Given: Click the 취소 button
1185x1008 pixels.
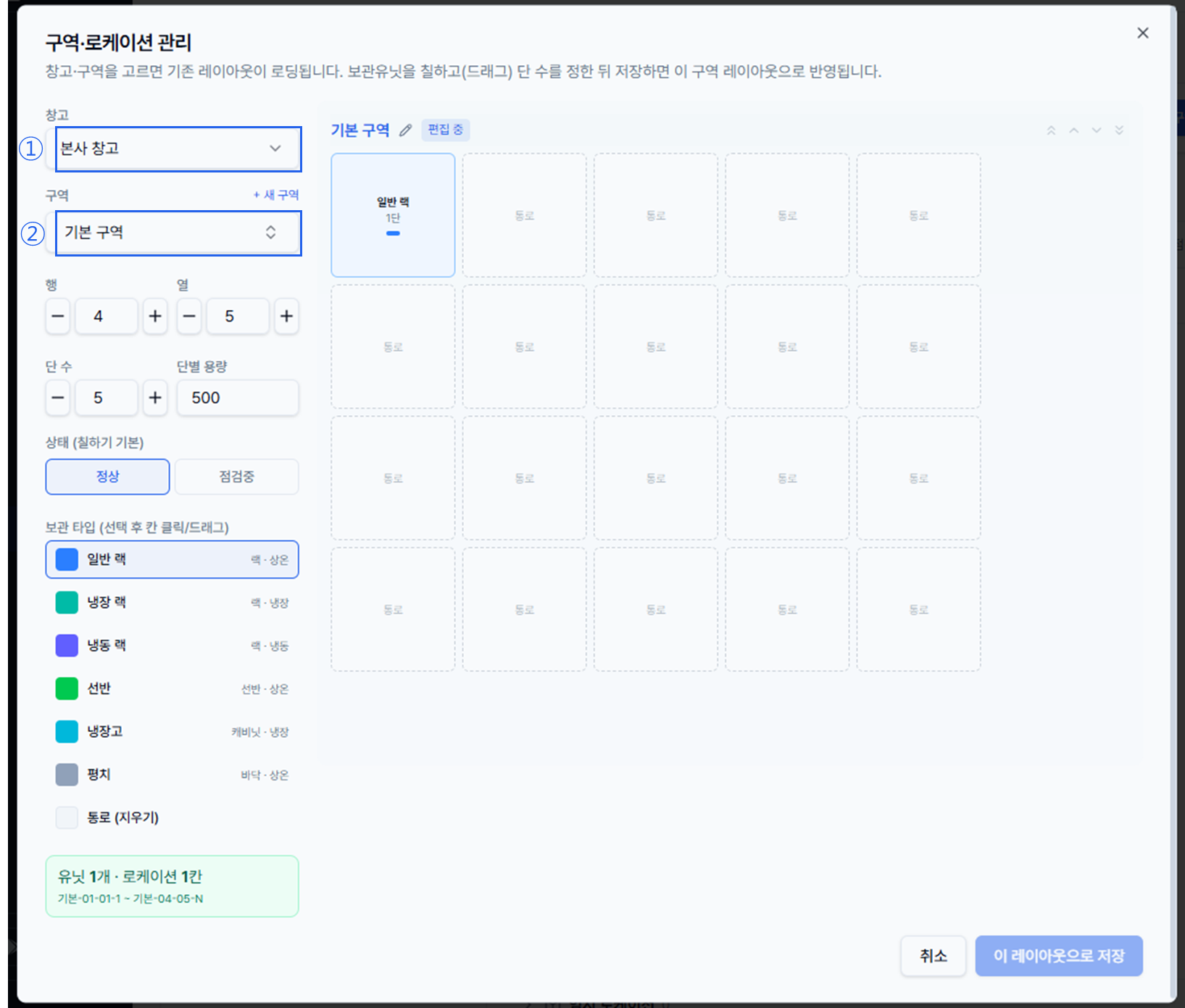Looking at the screenshot, I should (934, 956).
